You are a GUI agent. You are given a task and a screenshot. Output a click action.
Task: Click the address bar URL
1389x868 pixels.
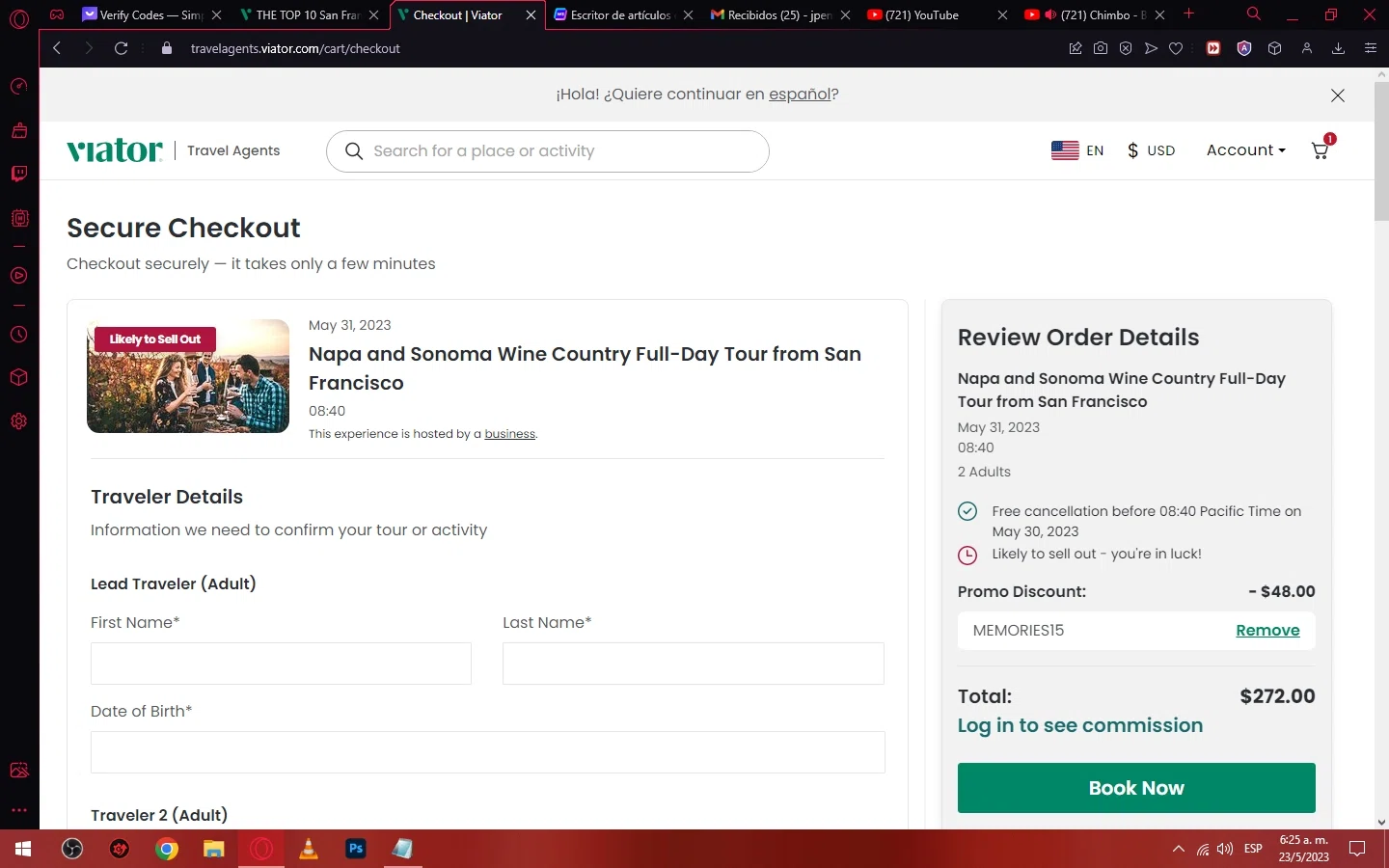click(x=295, y=48)
